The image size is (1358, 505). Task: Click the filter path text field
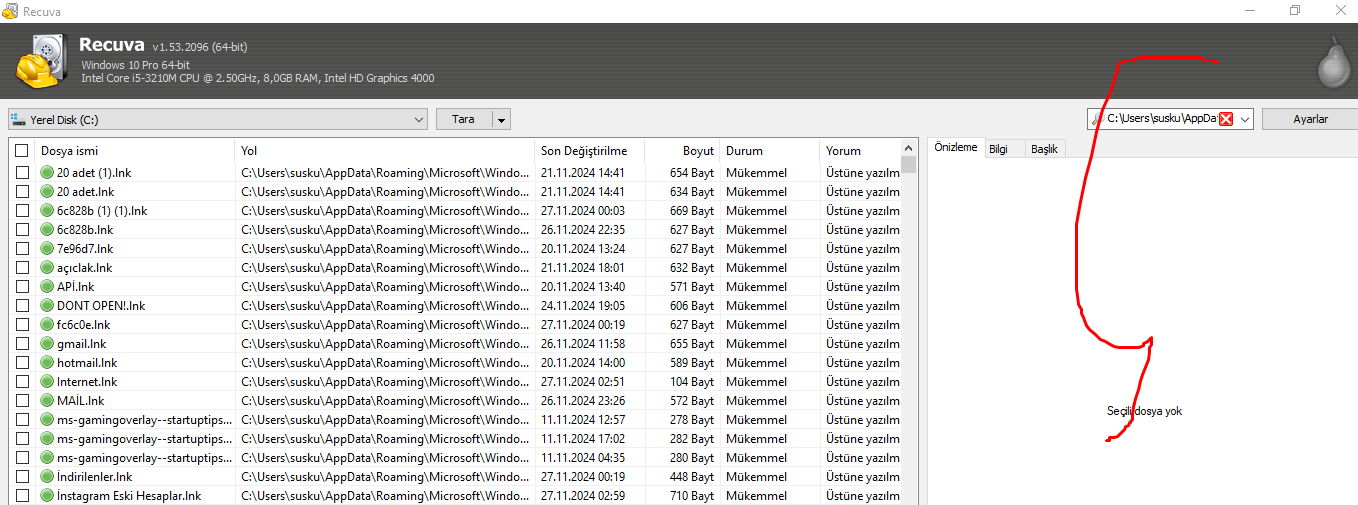[1160, 119]
